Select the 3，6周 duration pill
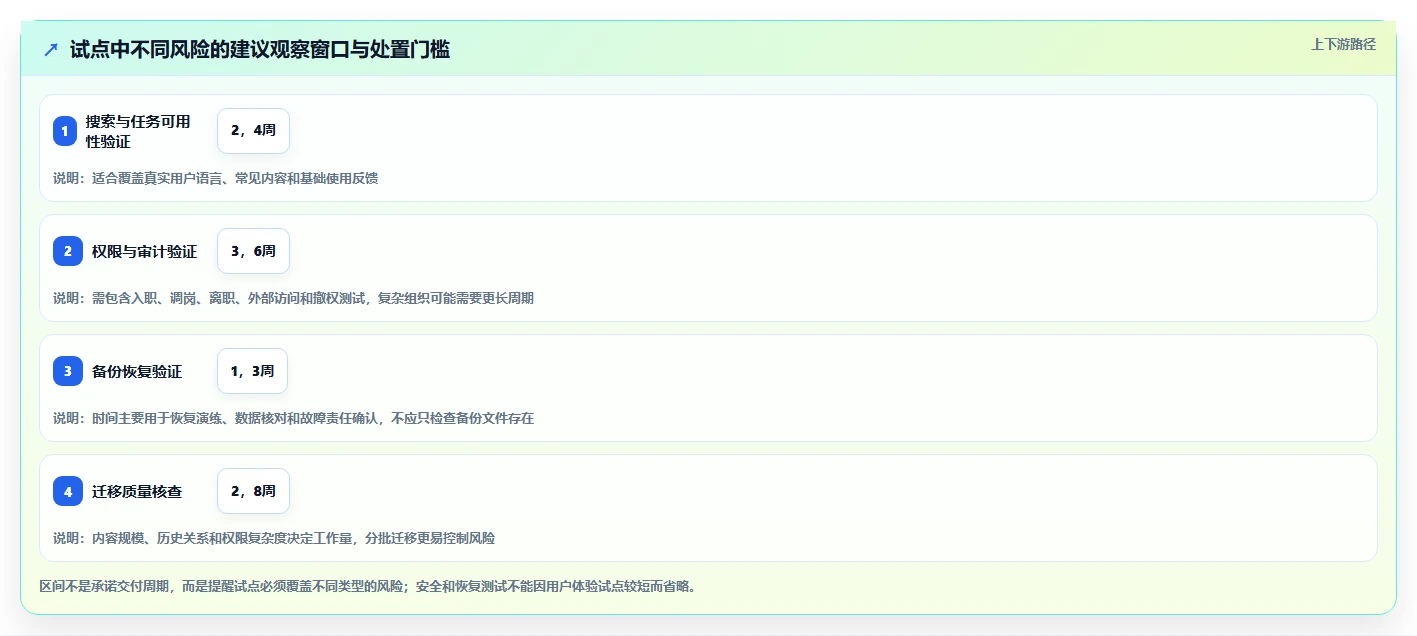The width and height of the screenshot is (1417, 636). pyautogui.click(x=253, y=251)
